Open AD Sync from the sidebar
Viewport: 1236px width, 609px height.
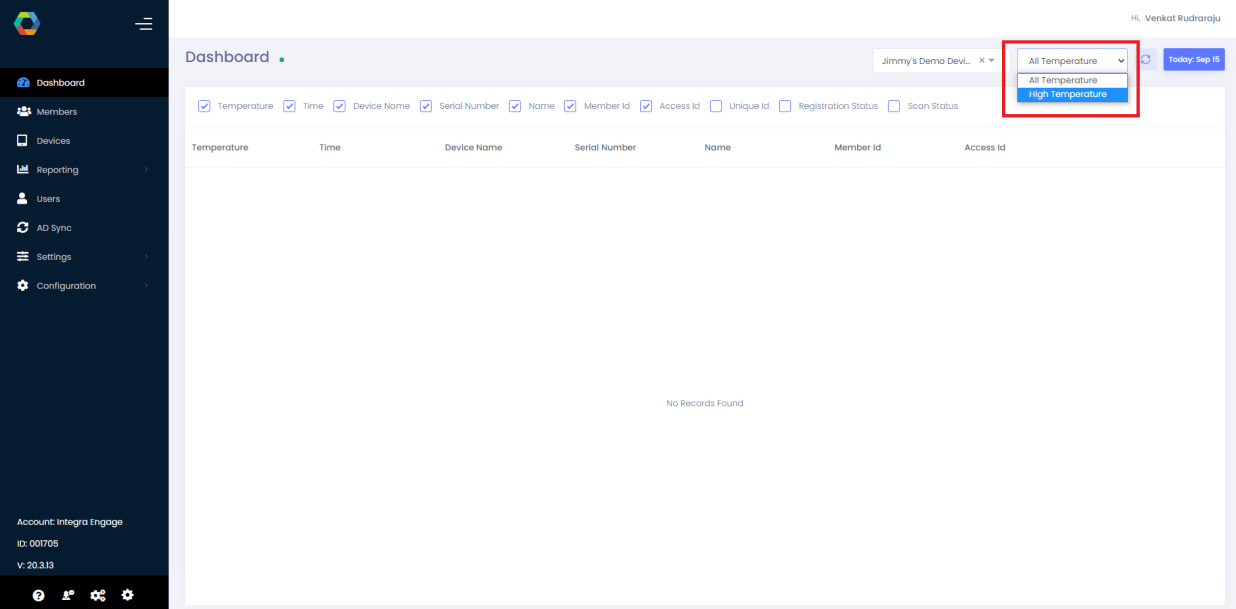tap(23, 227)
